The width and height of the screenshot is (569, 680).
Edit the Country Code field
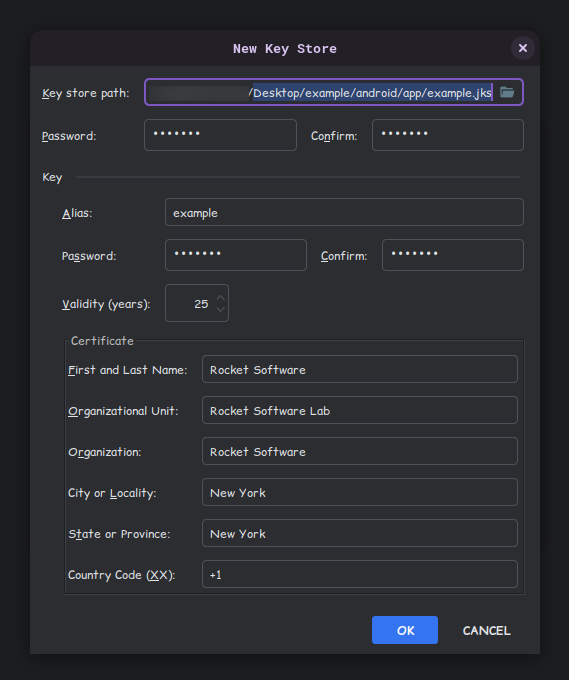tap(360, 574)
